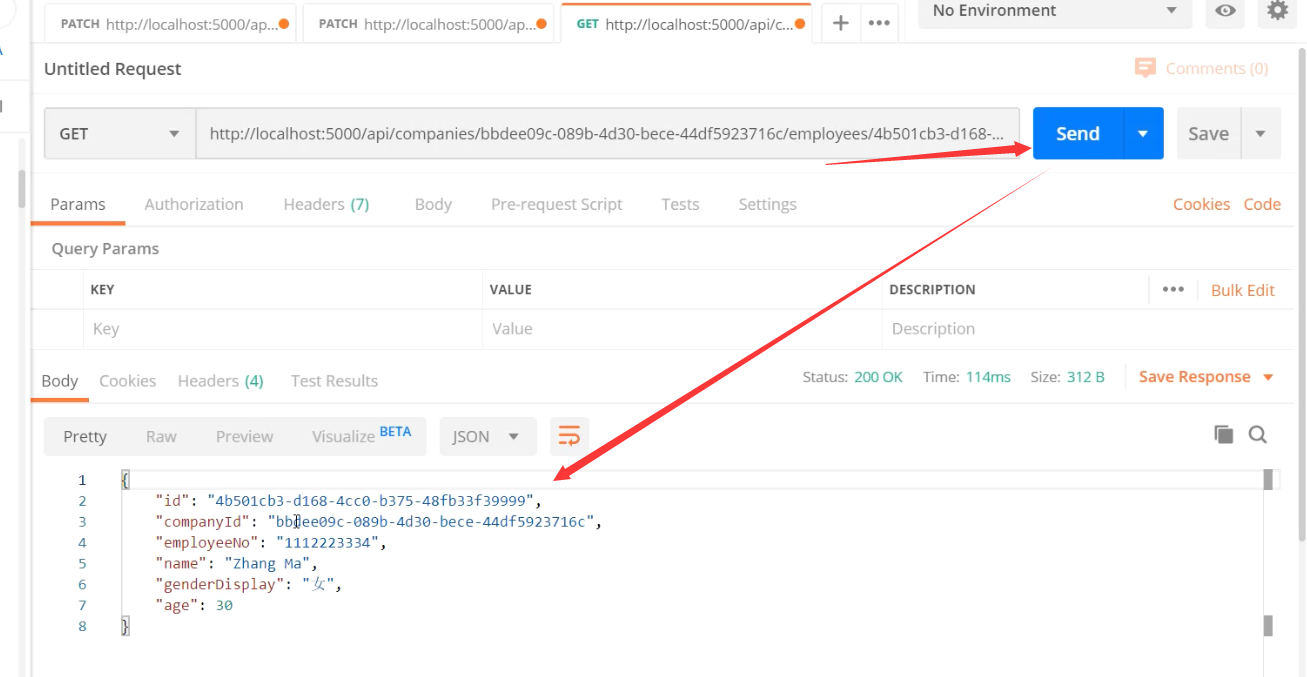The image size is (1307, 677).
Task: Select response Cookies tab
Action: coord(128,381)
